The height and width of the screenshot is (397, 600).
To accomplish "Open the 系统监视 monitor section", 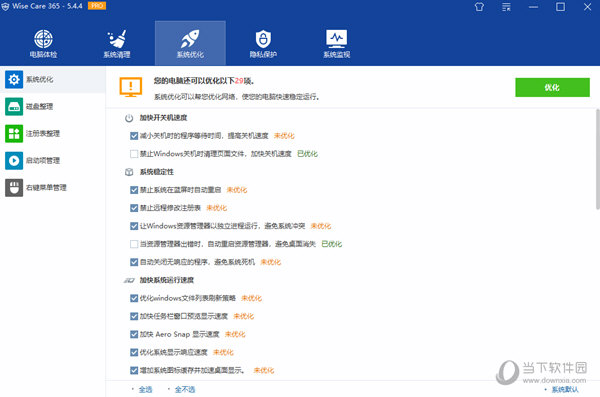I will click(x=337, y=43).
